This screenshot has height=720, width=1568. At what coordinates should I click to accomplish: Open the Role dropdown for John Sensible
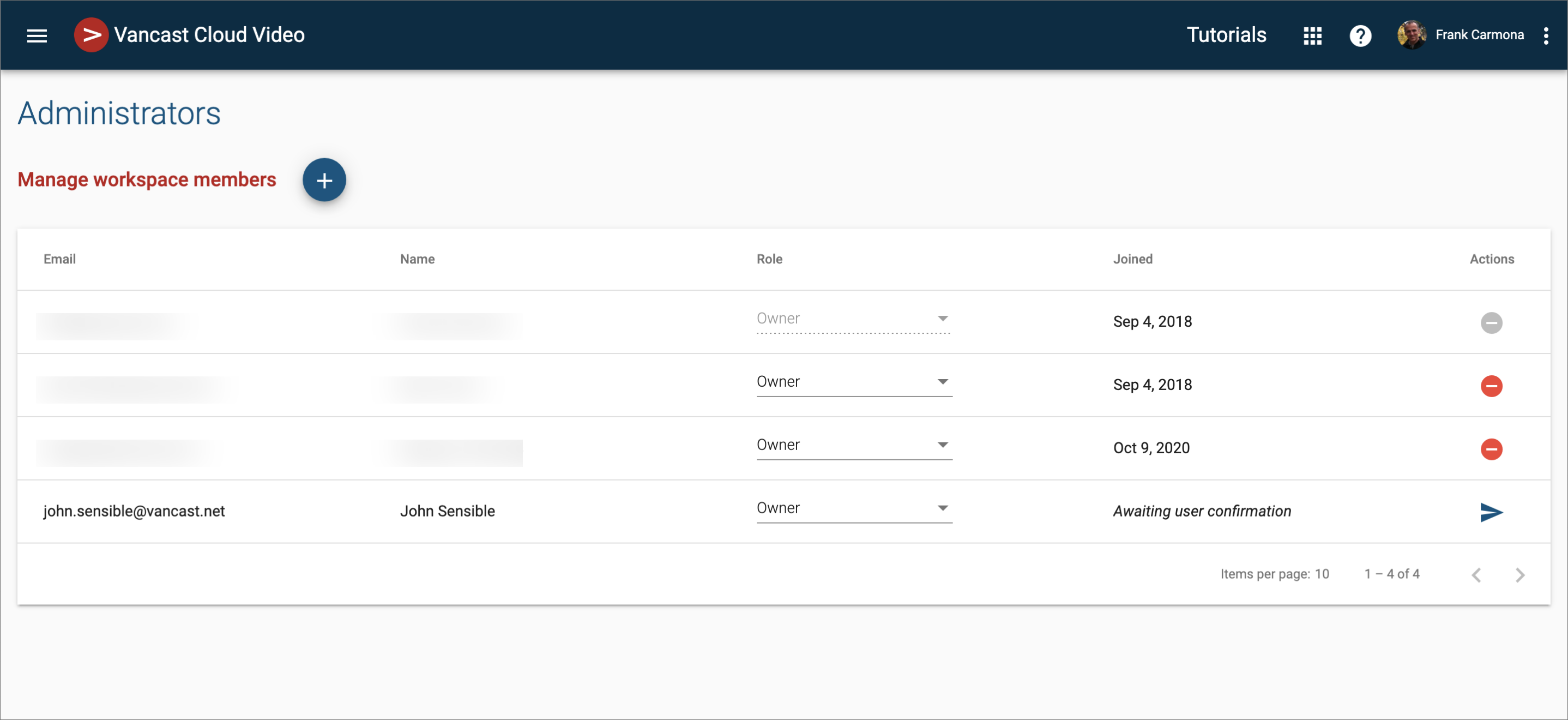click(853, 508)
